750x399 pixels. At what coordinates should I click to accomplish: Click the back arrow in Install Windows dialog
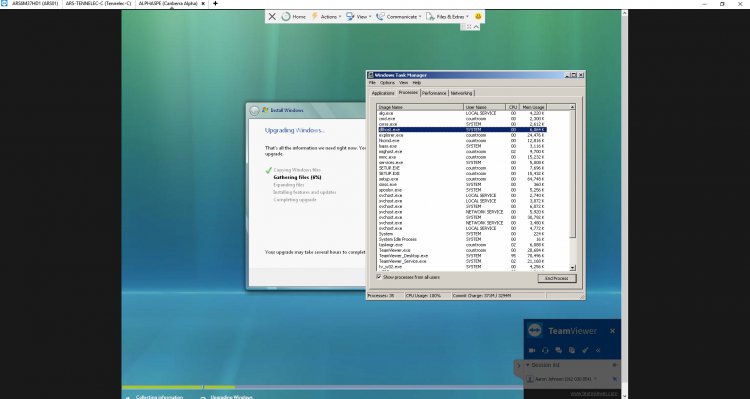tap(254, 111)
